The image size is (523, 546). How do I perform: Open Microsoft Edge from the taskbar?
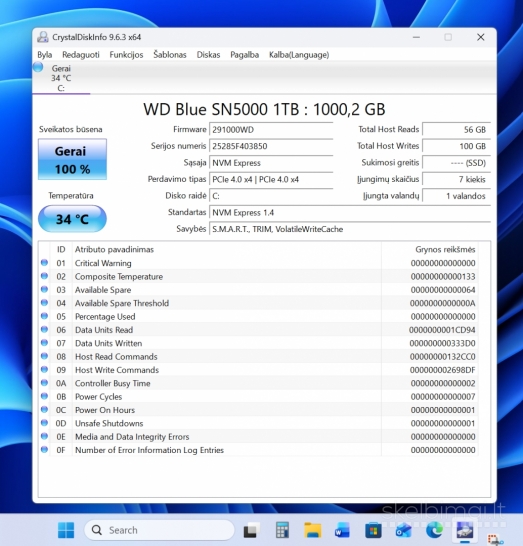434,530
